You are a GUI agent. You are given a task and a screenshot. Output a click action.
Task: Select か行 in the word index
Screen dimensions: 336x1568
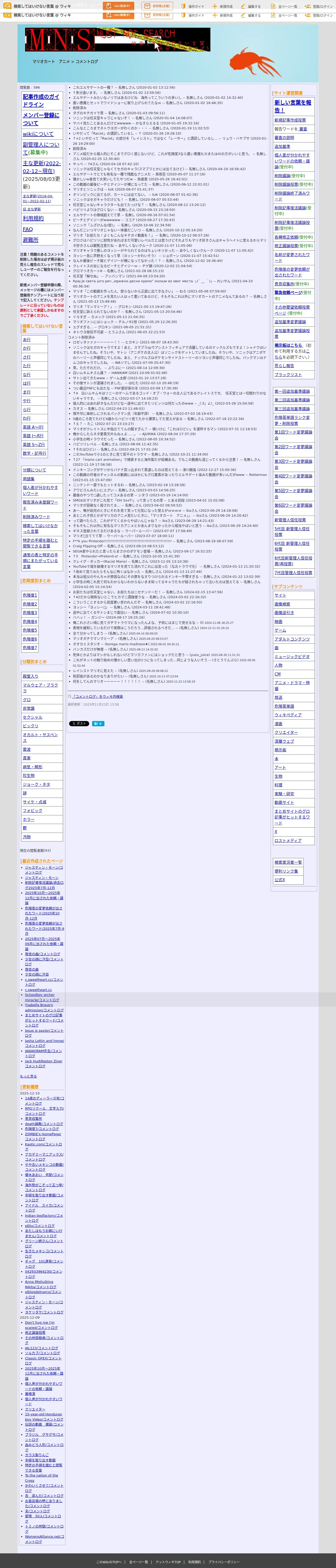coord(27,349)
